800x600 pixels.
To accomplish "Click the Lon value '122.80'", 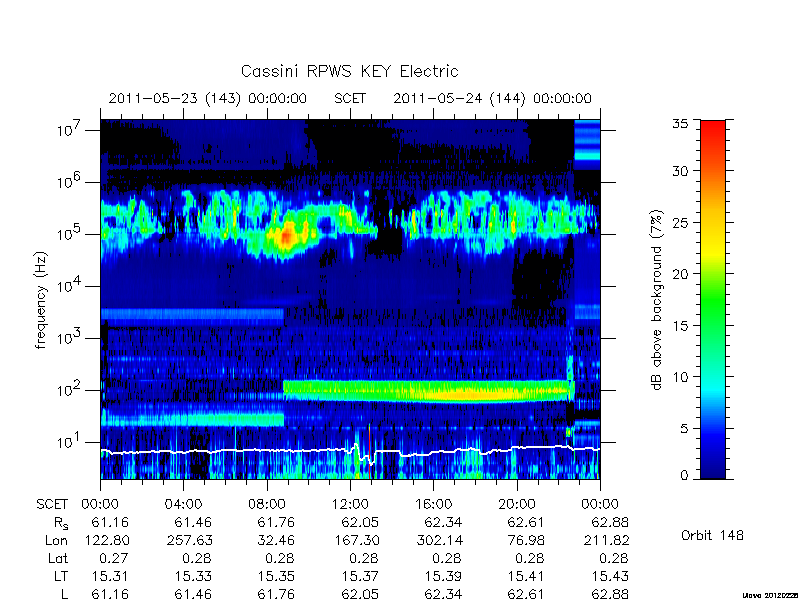I will 107,540.
